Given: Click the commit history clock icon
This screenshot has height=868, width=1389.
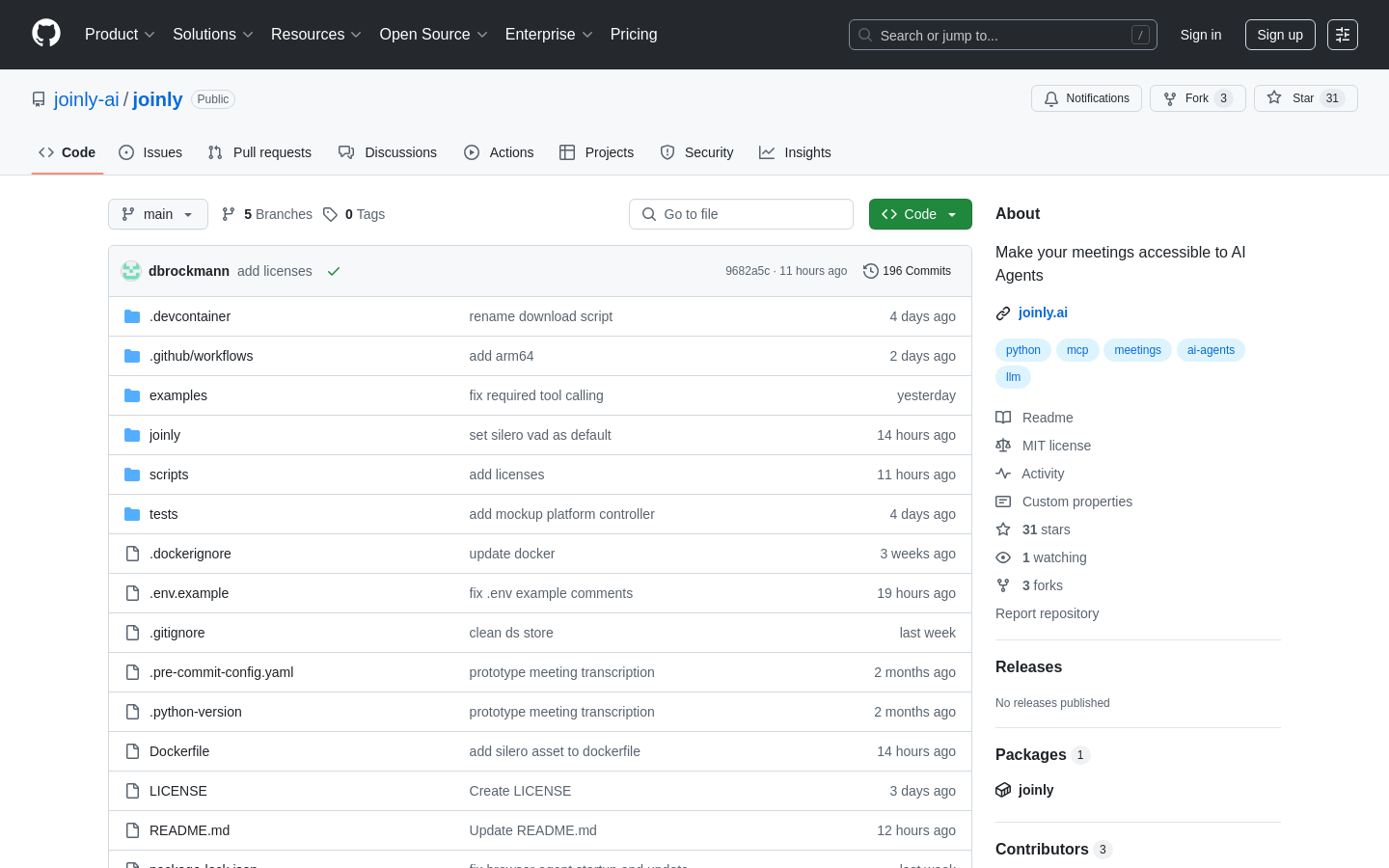Looking at the screenshot, I should click(871, 271).
